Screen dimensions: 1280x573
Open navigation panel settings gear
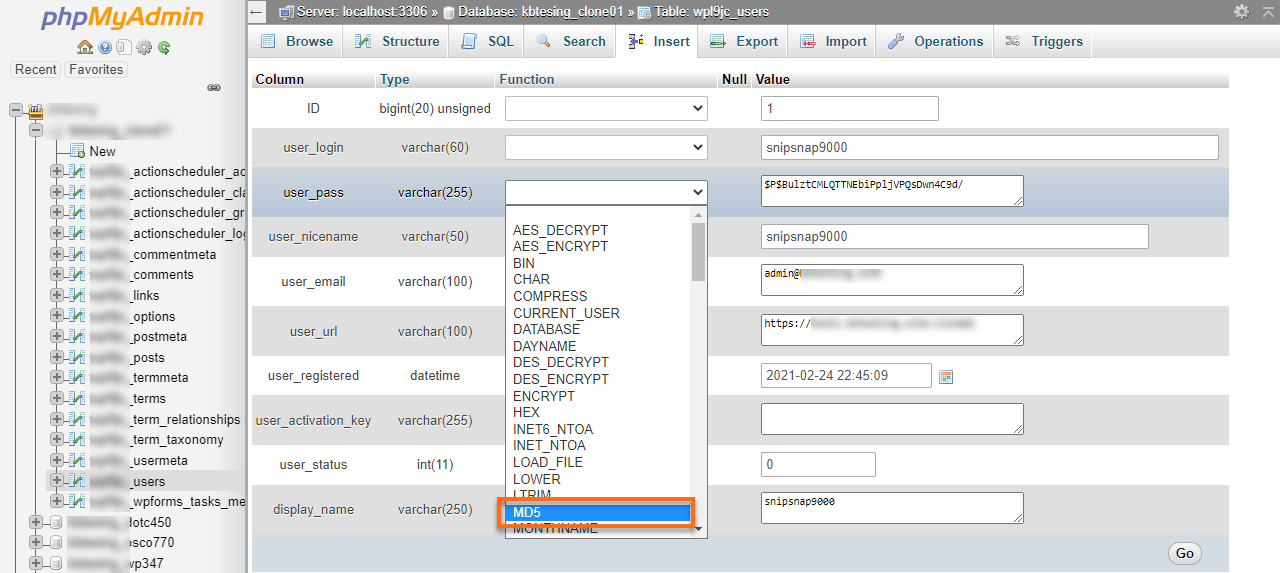[x=144, y=47]
